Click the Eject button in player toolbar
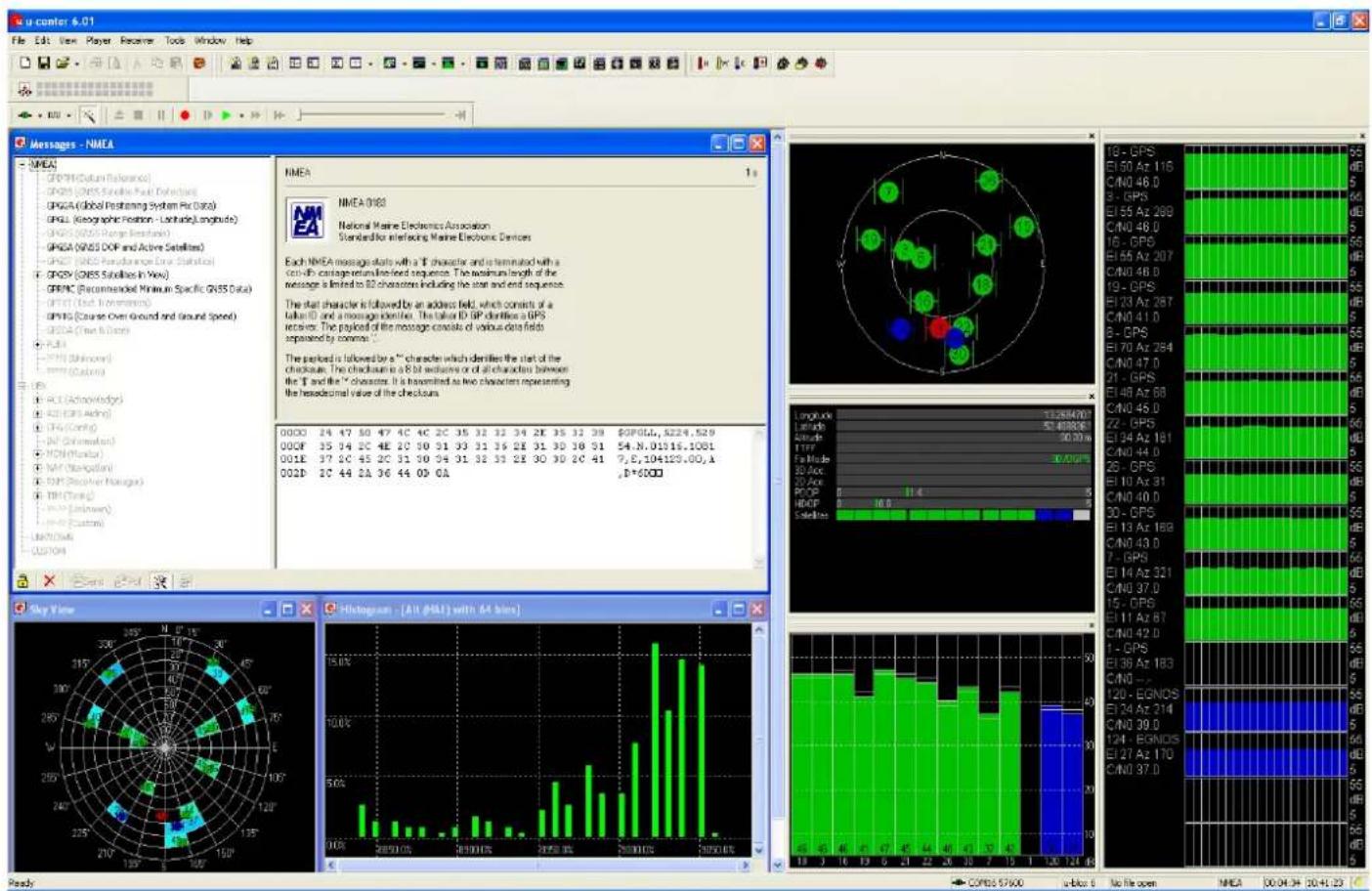This screenshot has height=891, width=1372. [119, 115]
